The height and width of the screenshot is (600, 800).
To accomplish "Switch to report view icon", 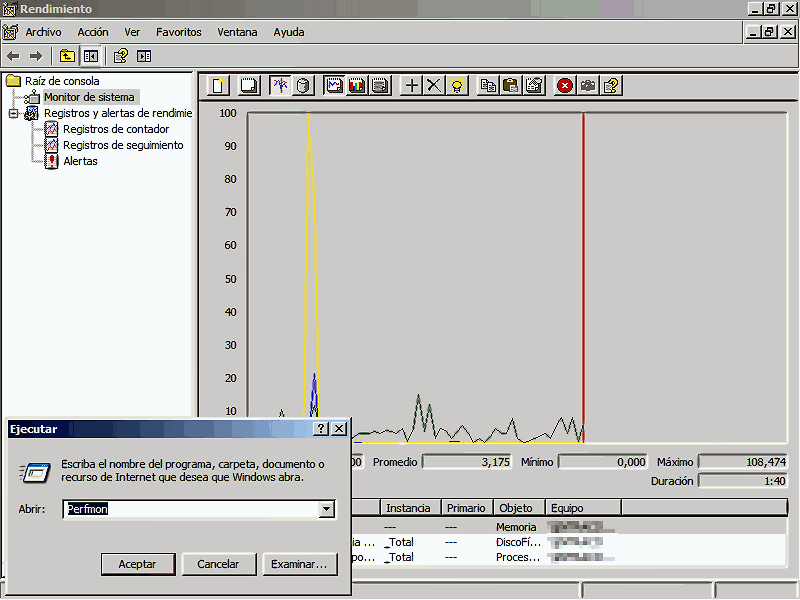I will pos(381,85).
